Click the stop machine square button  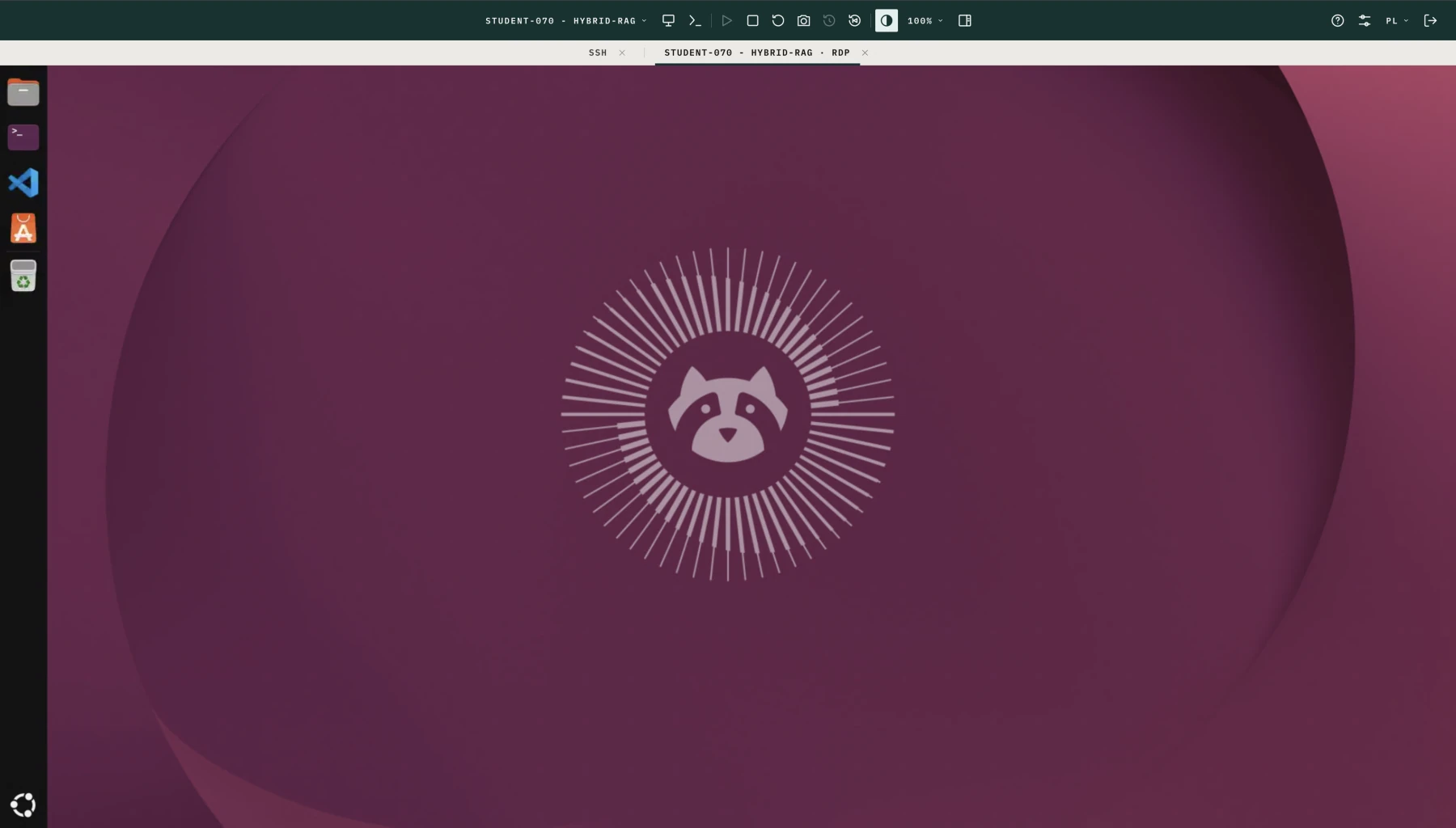752,21
